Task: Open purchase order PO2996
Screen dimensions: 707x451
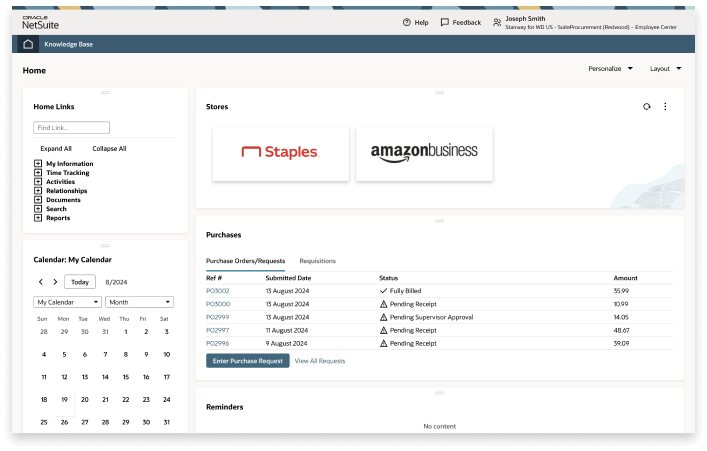Action: tap(217, 343)
